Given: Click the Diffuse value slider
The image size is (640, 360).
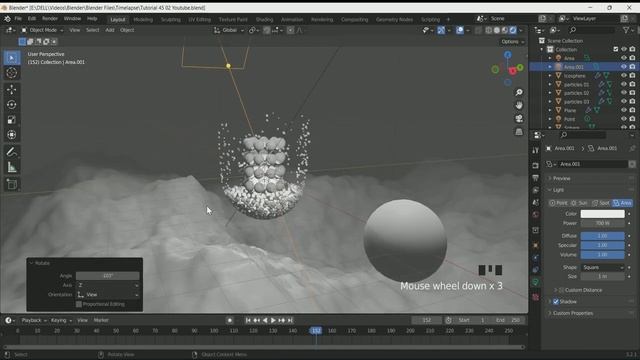Looking at the screenshot, I should pos(602,236).
